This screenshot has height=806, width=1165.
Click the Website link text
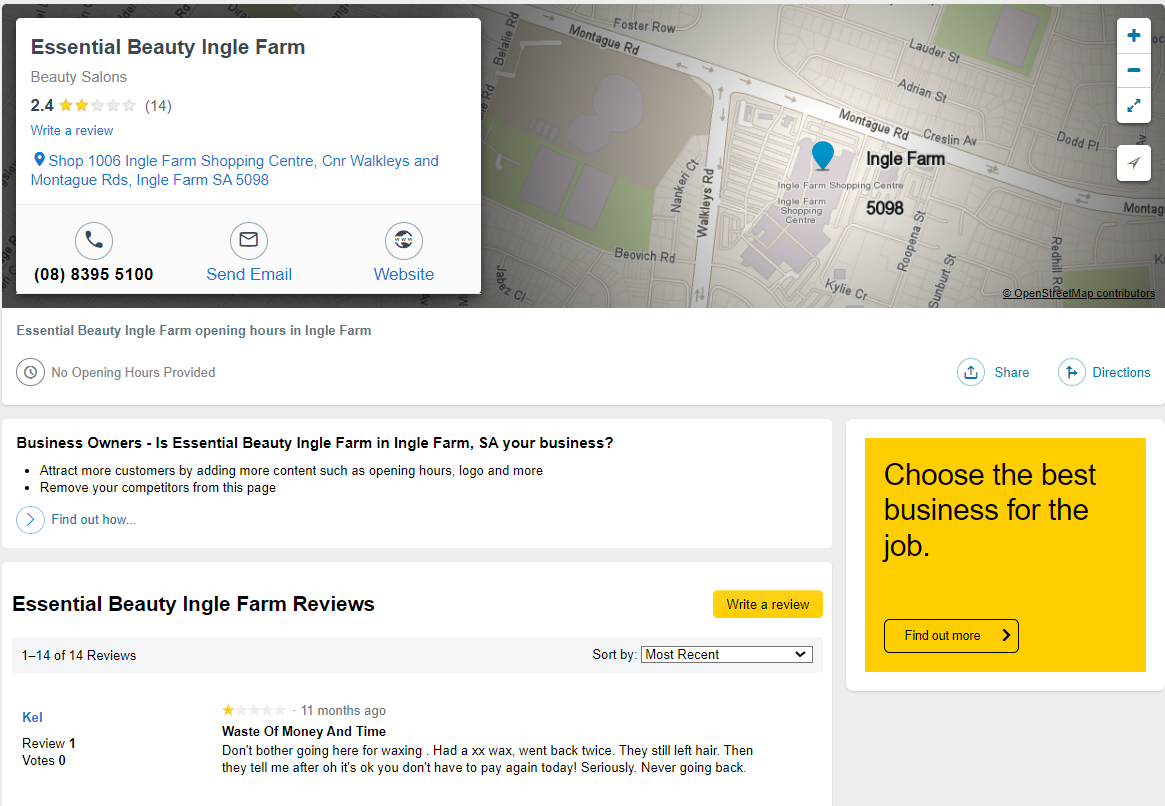pos(403,274)
